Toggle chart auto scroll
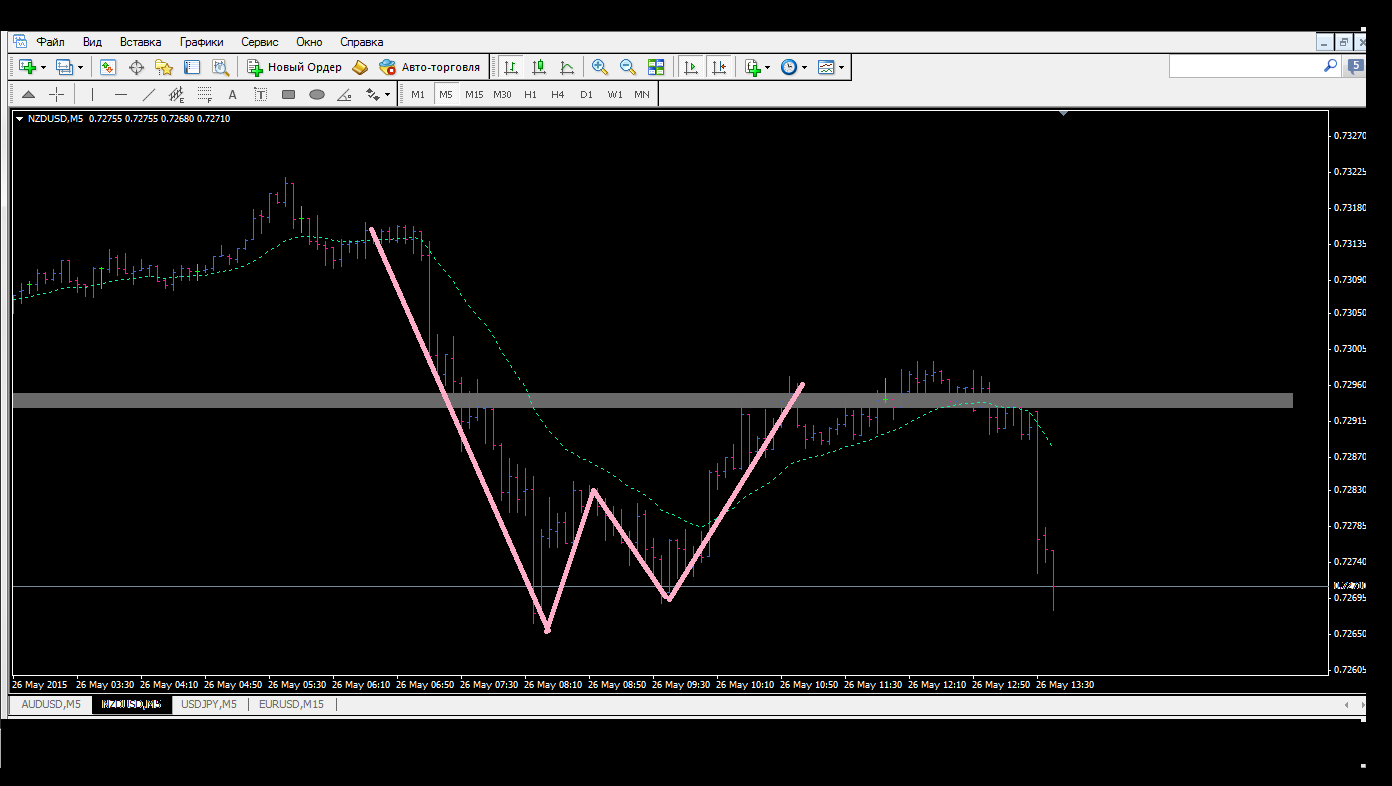1392x786 pixels. click(x=691, y=67)
